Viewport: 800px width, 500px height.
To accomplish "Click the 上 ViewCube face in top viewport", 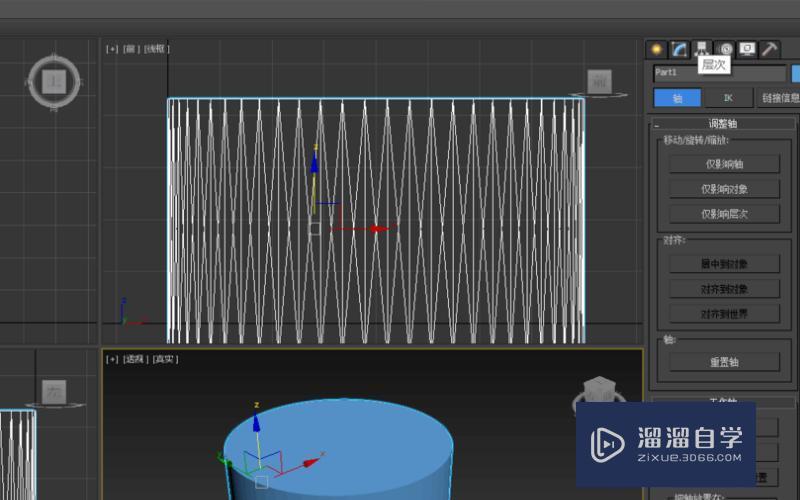I will [54, 82].
